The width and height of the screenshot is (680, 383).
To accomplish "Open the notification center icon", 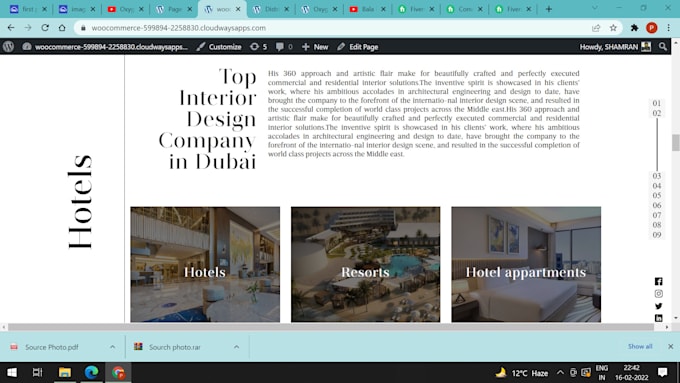I will [x=663, y=372].
